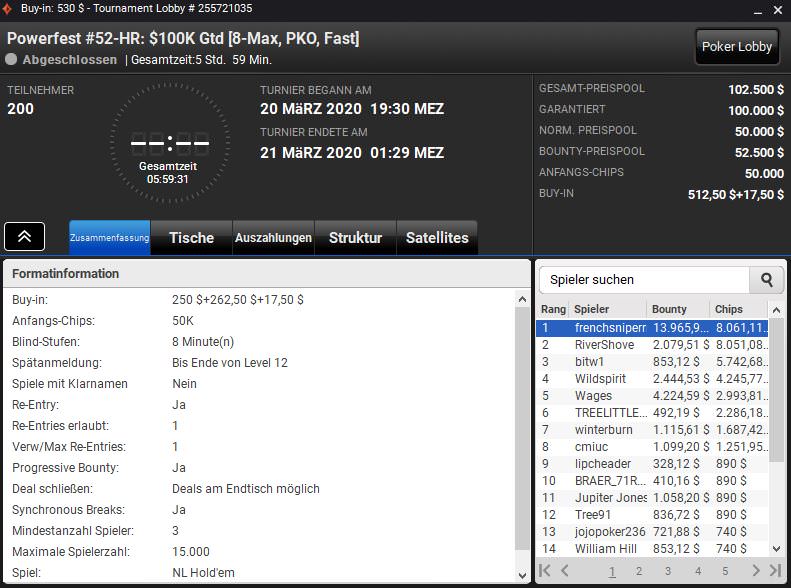The width and height of the screenshot is (791, 588).
Task: Click the Poker Lobby button
Action: (737, 46)
